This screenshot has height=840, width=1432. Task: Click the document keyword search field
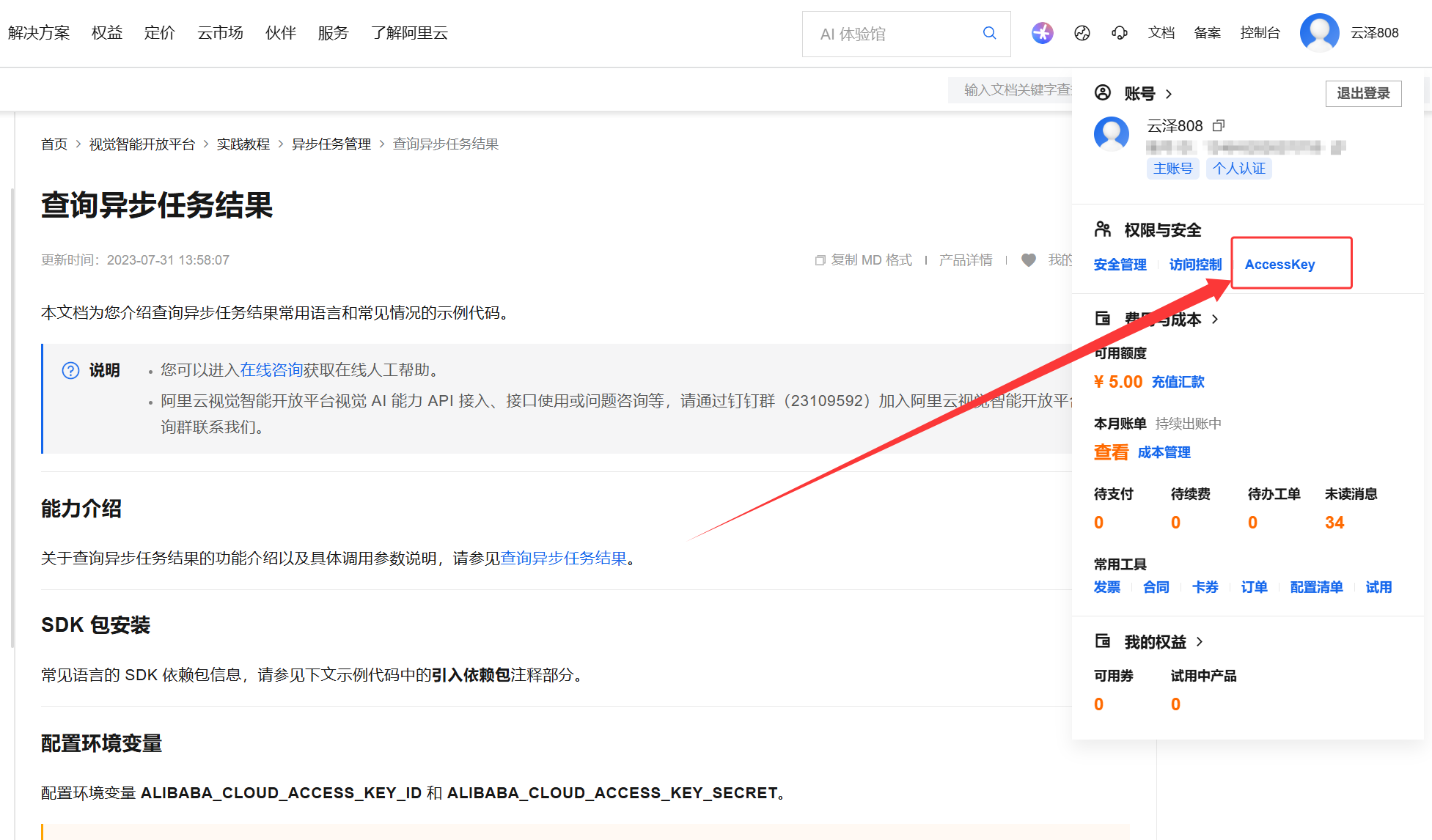1010,89
